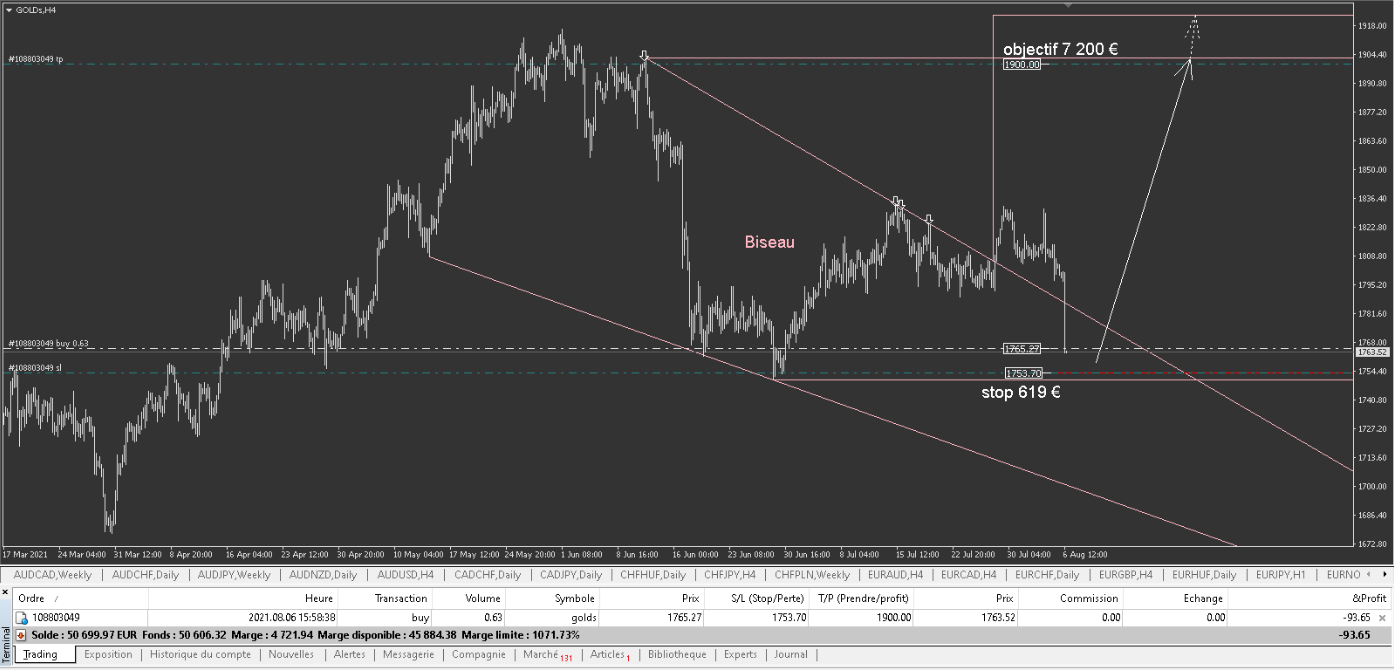Select the Biseau text label on chart
The height and width of the screenshot is (670, 1394).
click(770, 242)
